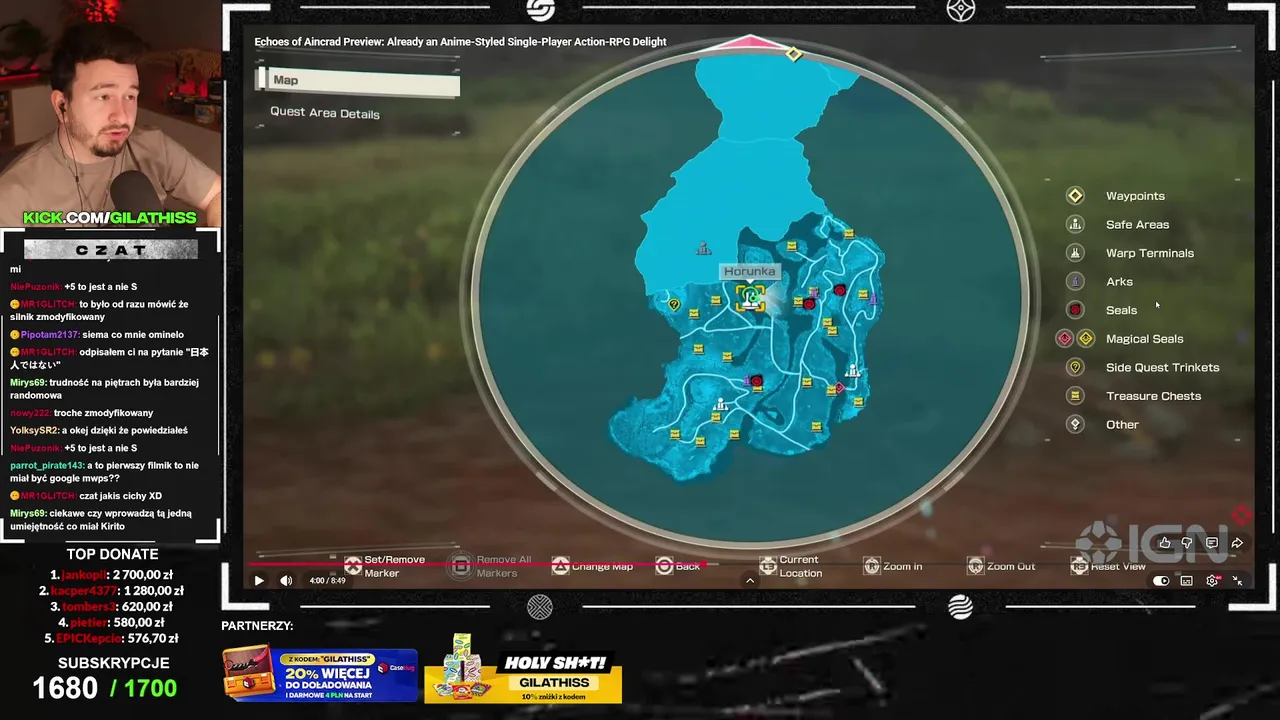Select the player location marker under Horunka

pyautogui.click(x=750, y=298)
